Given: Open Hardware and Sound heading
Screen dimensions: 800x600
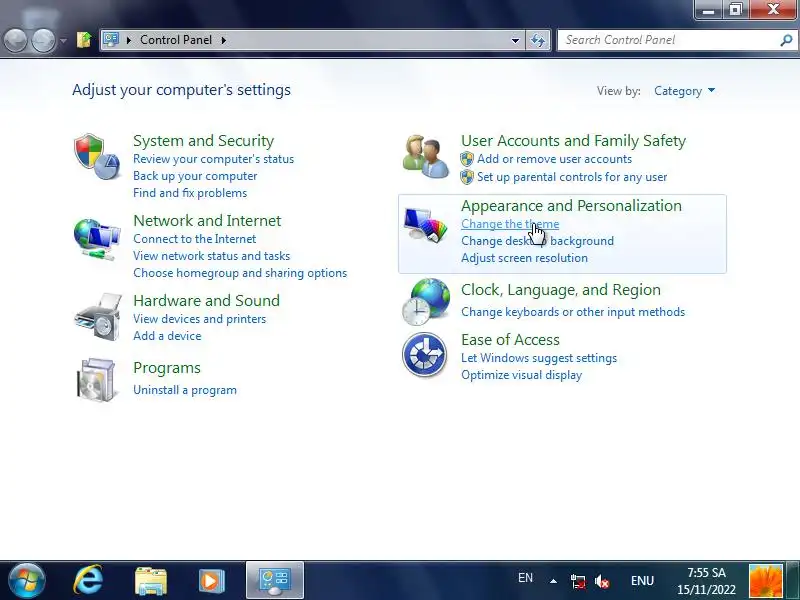Looking at the screenshot, I should (x=206, y=301).
